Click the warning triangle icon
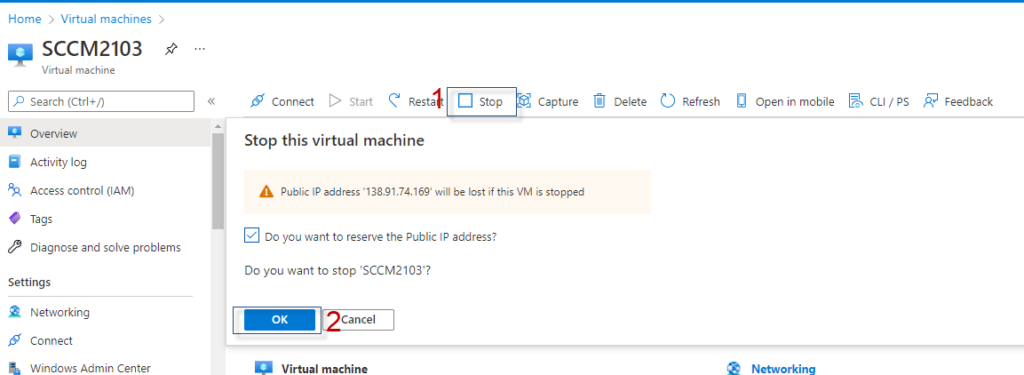The width and height of the screenshot is (1024, 375). click(266, 192)
